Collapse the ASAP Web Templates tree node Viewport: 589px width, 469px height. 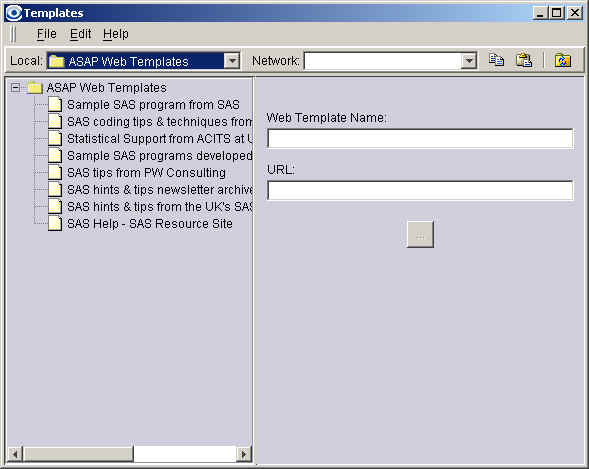tap(15, 88)
